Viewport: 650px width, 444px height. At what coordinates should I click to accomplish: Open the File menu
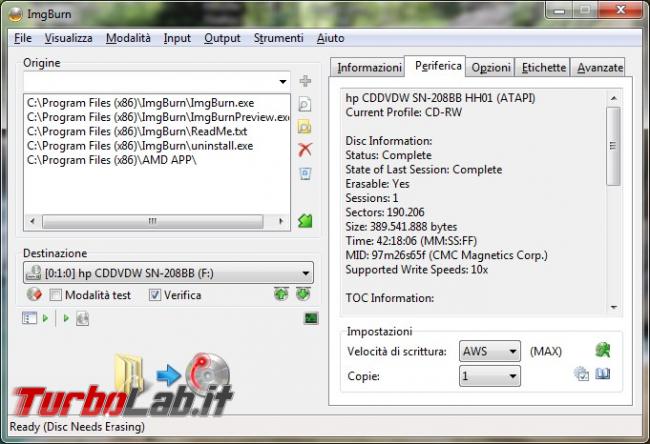(x=23, y=38)
